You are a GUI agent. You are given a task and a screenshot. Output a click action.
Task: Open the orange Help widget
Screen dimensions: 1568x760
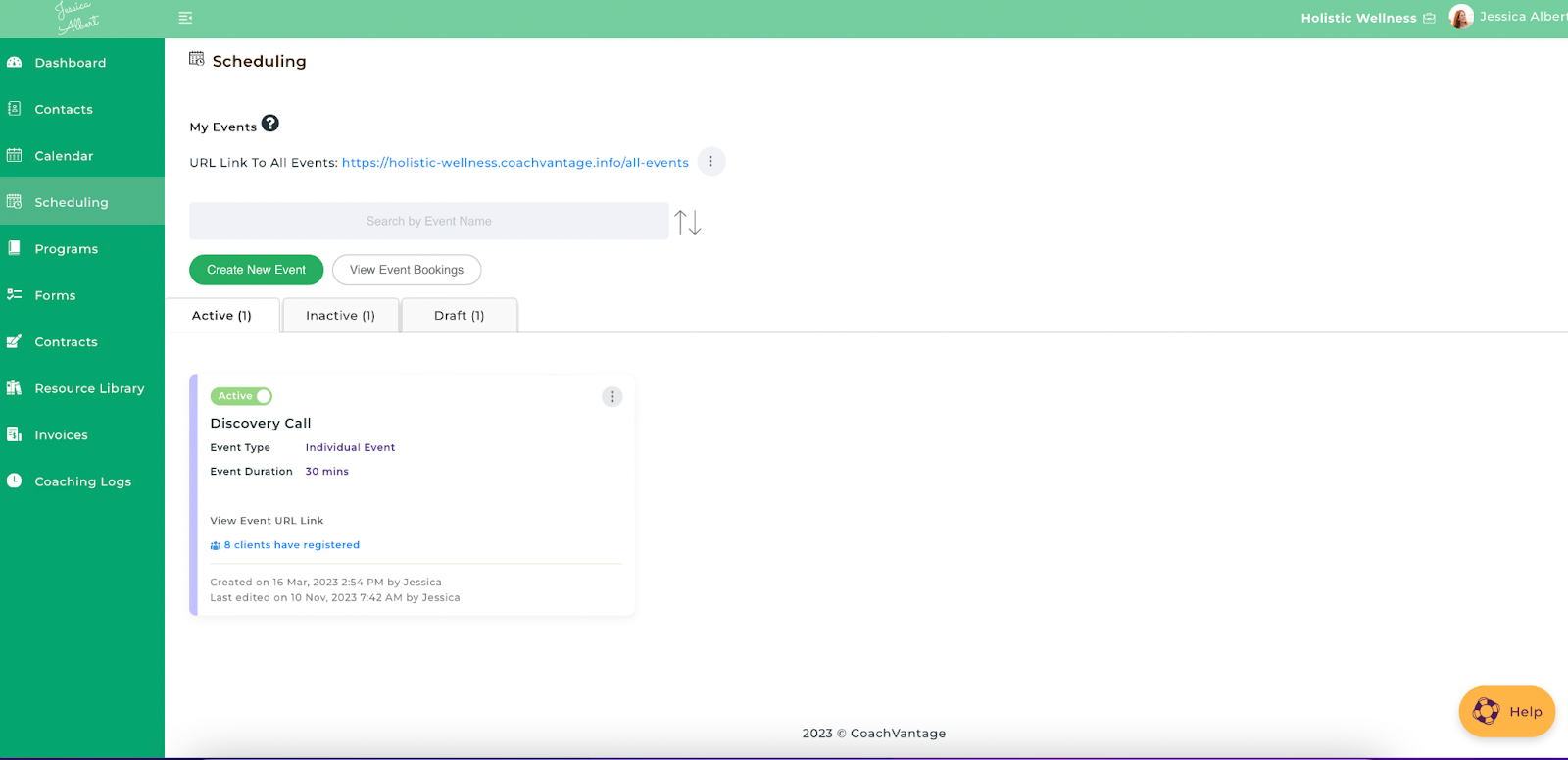pos(1506,712)
